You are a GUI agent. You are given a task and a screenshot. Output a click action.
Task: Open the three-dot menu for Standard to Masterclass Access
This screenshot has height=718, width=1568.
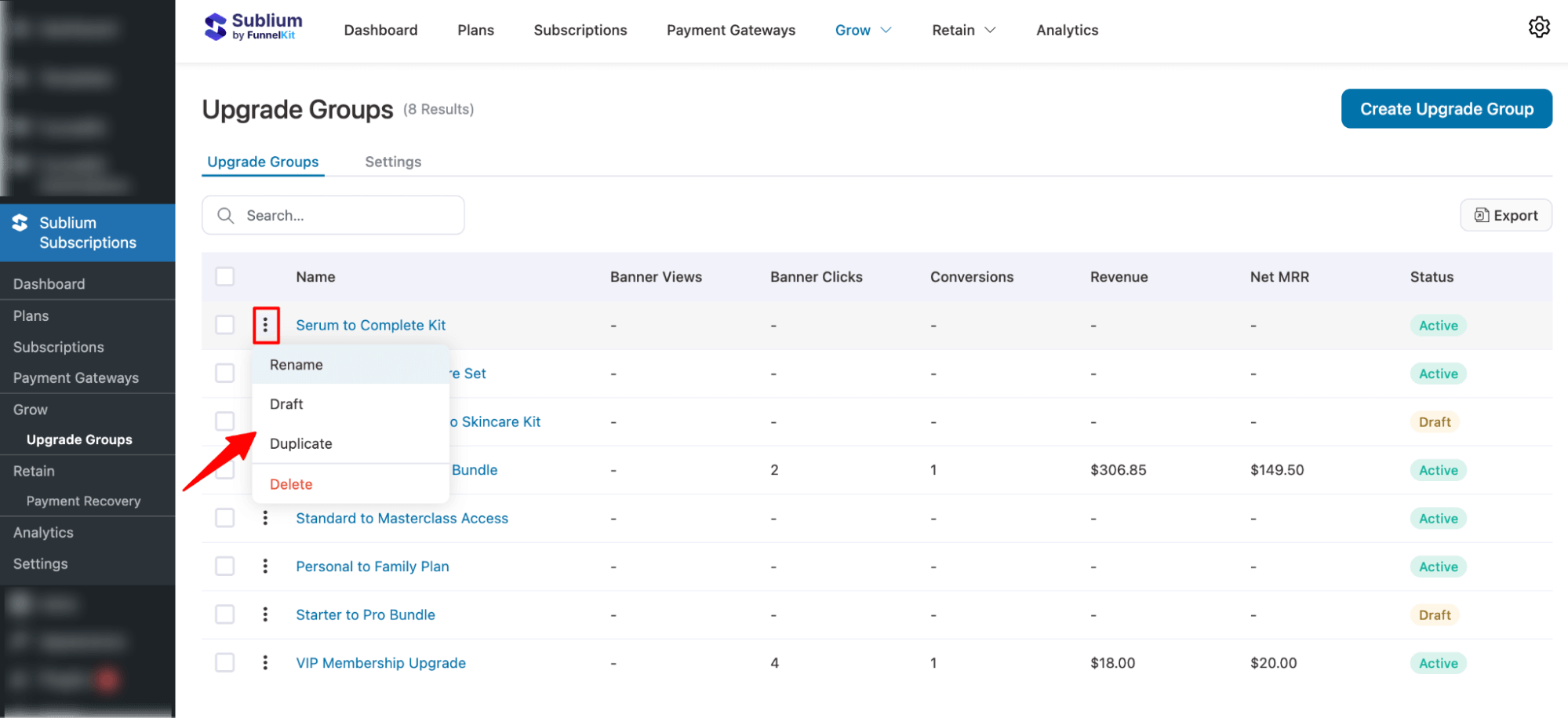(x=266, y=518)
